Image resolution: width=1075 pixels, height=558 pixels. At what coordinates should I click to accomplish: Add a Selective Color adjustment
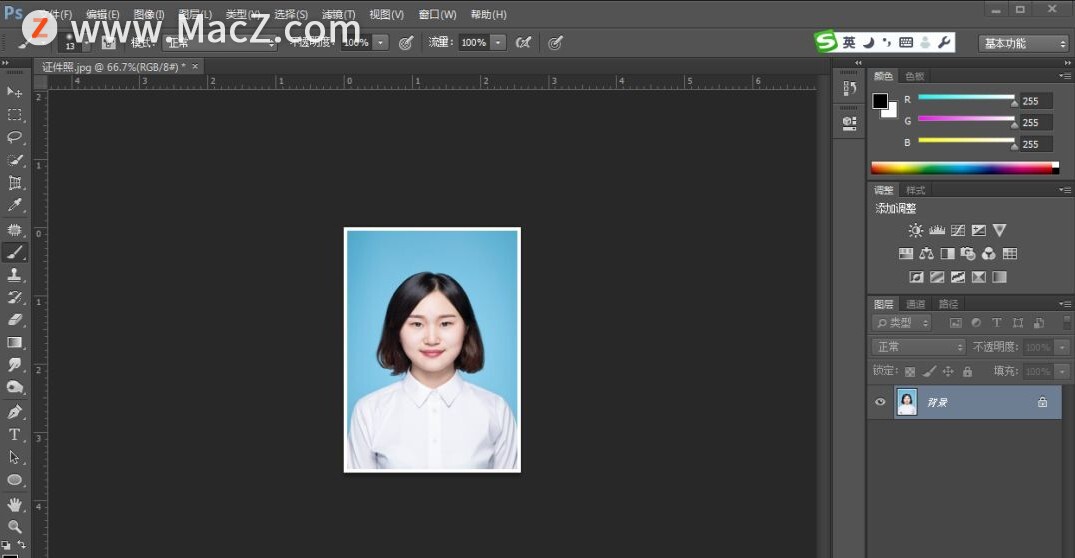[978, 277]
